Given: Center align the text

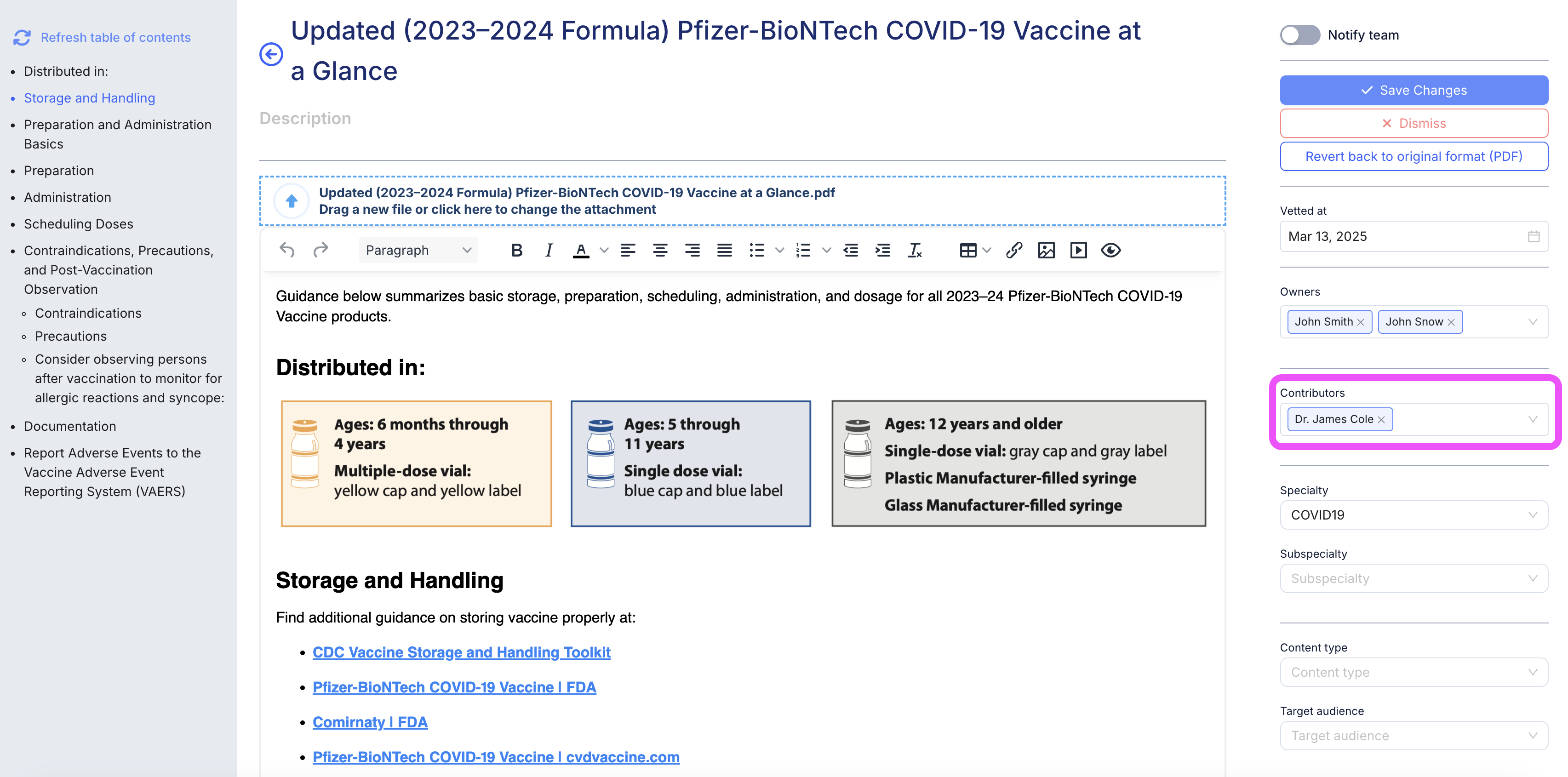Looking at the screenshot, I should 660,250.
